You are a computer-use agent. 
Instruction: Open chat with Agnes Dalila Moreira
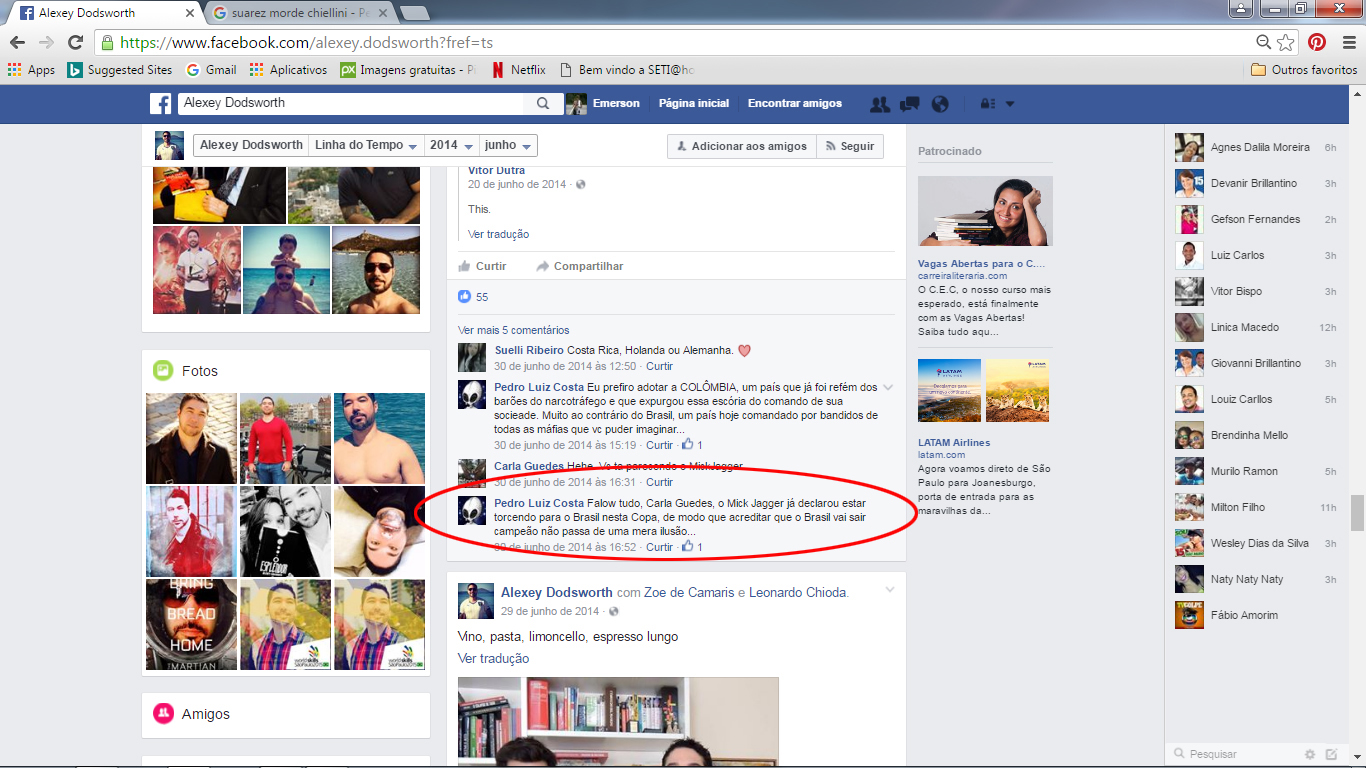coord(1256,147)
